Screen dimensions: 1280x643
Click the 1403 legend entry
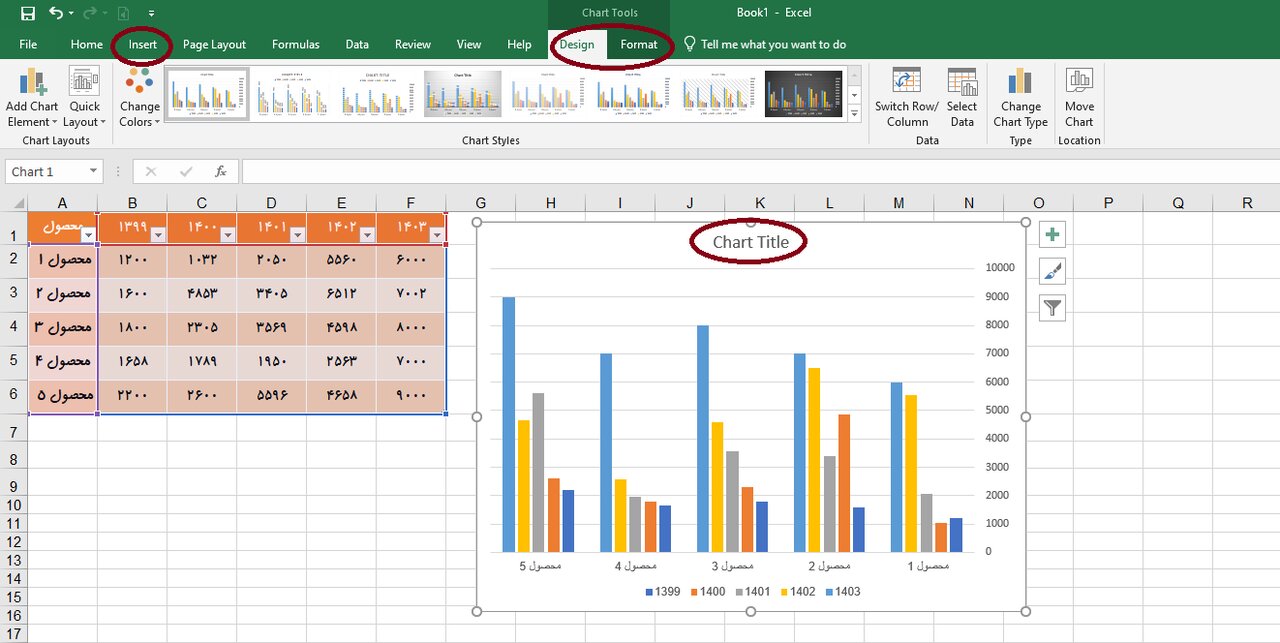coord(840,591)
